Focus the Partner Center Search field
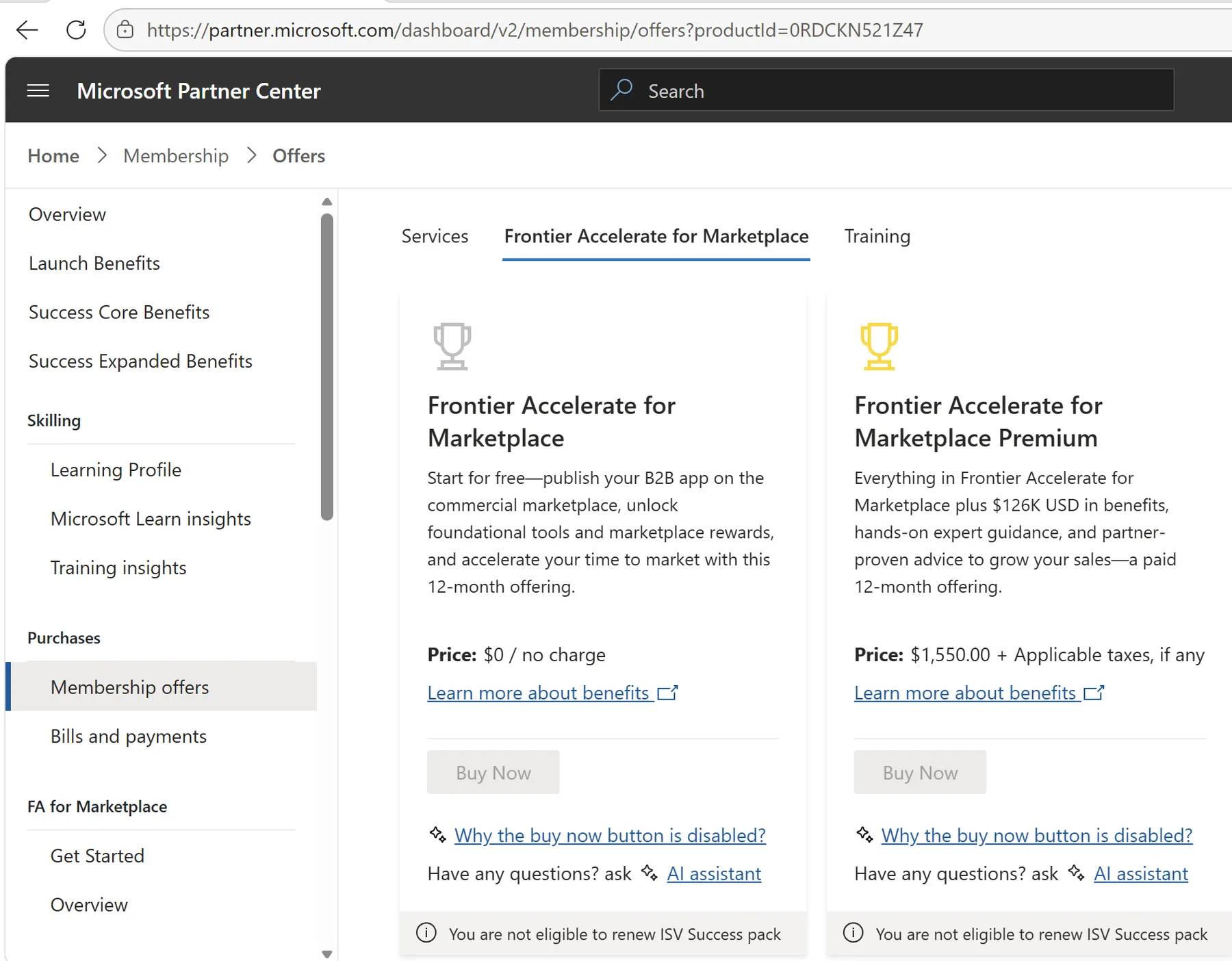The height and width of the screenshot is (961, 1232). tap(886, 90)
